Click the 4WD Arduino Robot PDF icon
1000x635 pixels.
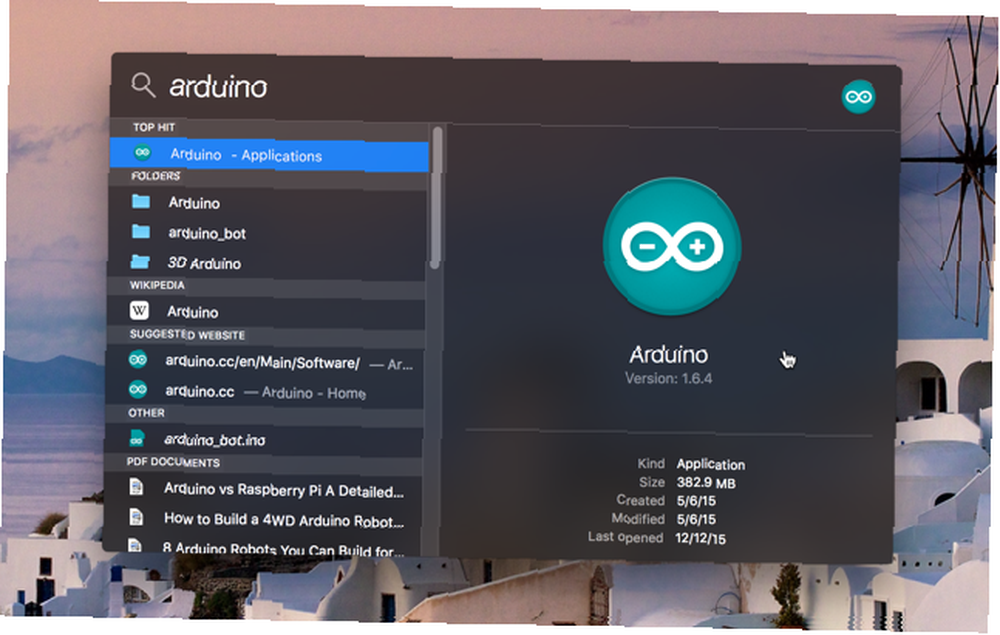click(x=136, y=516)
